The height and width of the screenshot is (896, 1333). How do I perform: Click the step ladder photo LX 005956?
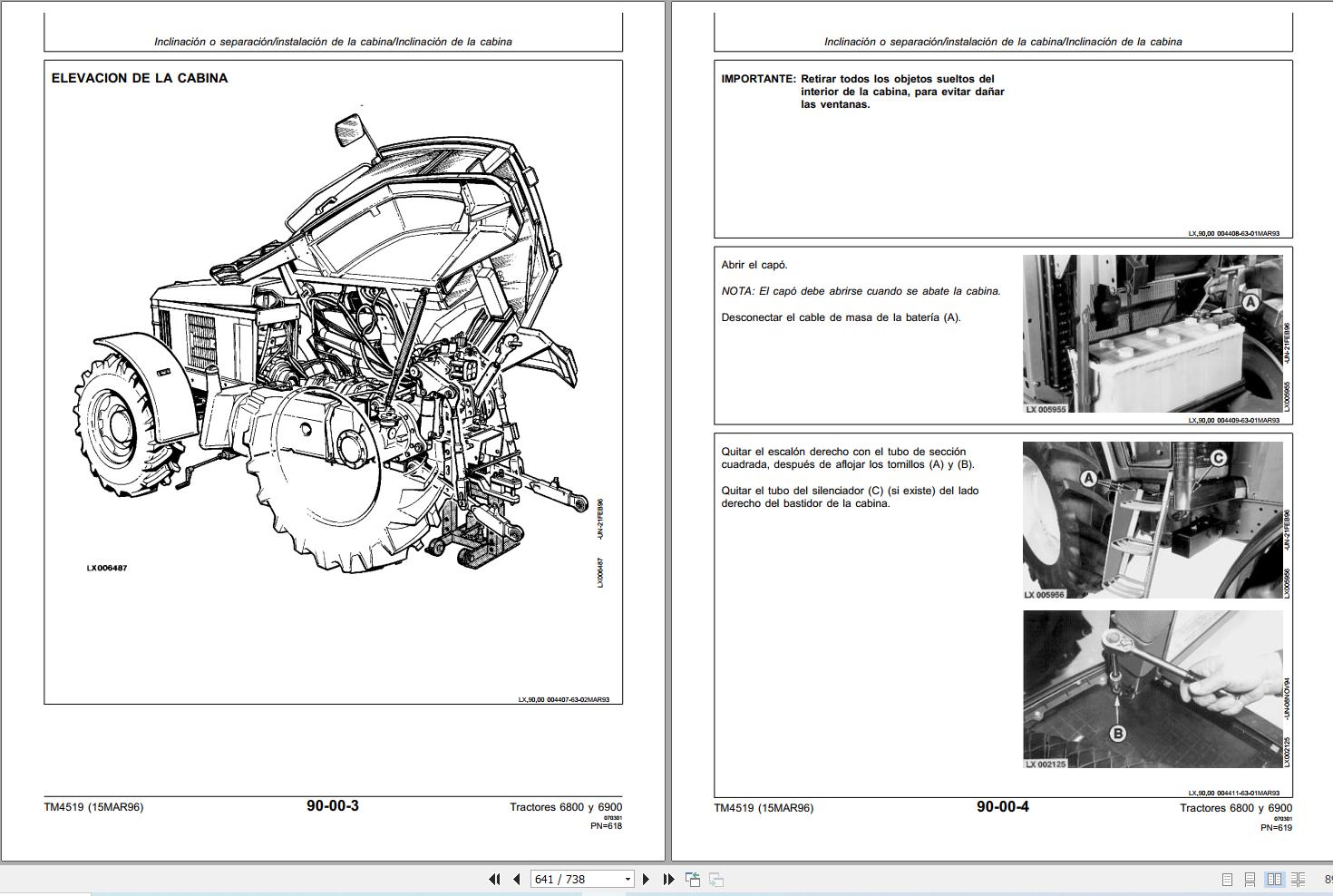point(1153,521)
